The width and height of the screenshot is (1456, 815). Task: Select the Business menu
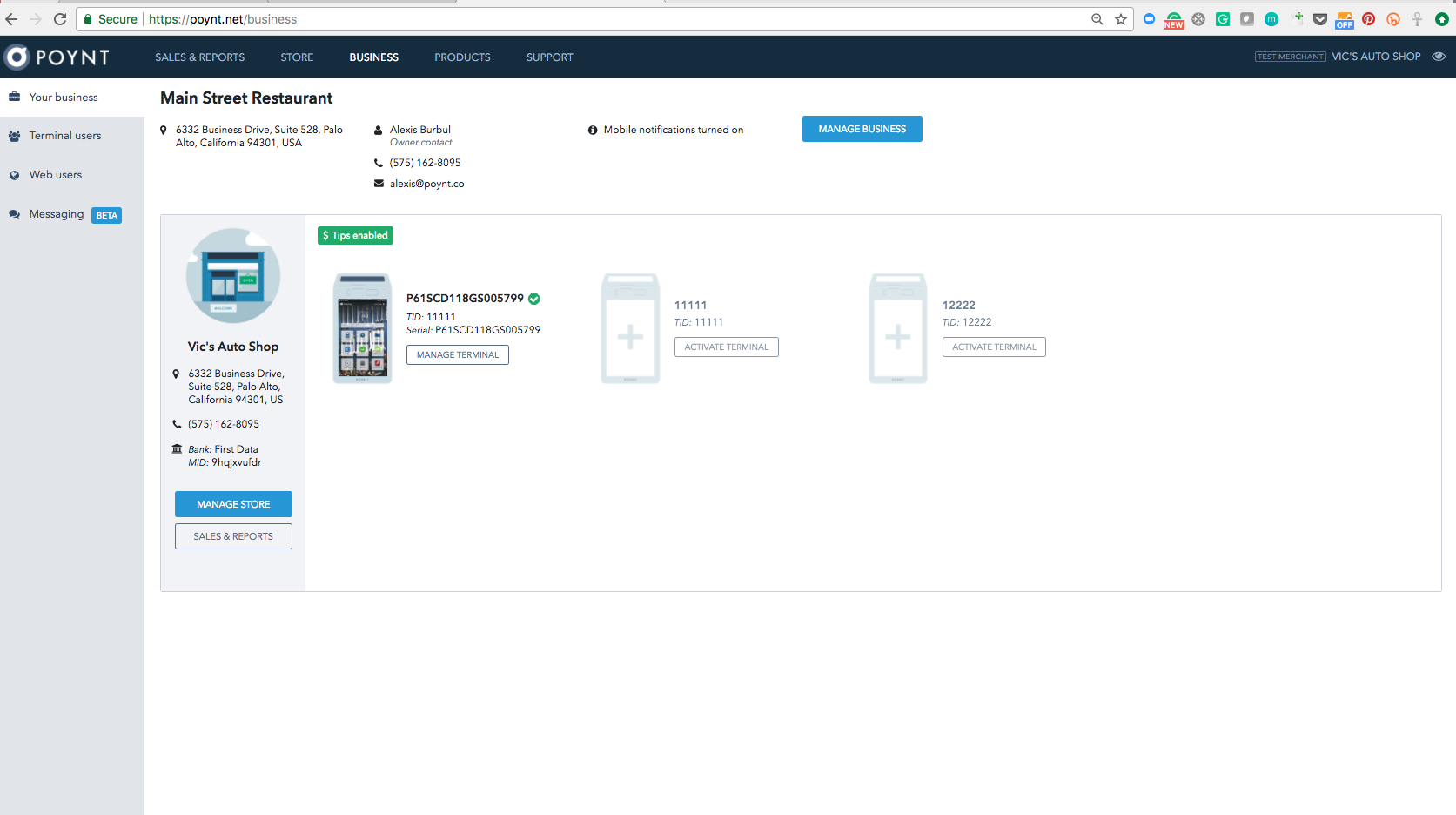374,57
